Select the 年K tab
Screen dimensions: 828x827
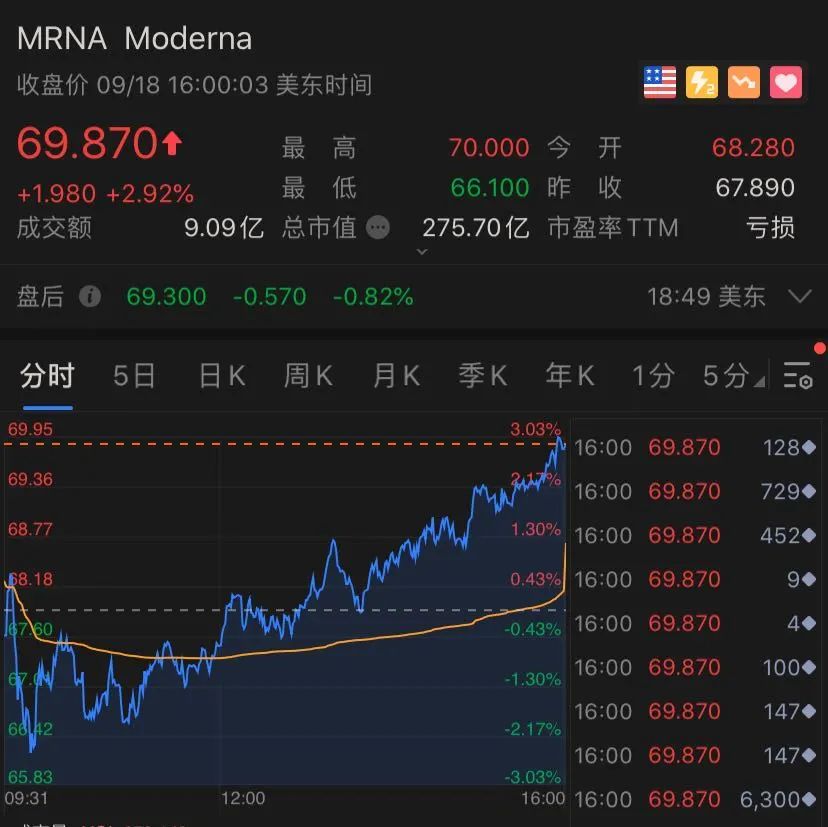click(x=570, y=376)
